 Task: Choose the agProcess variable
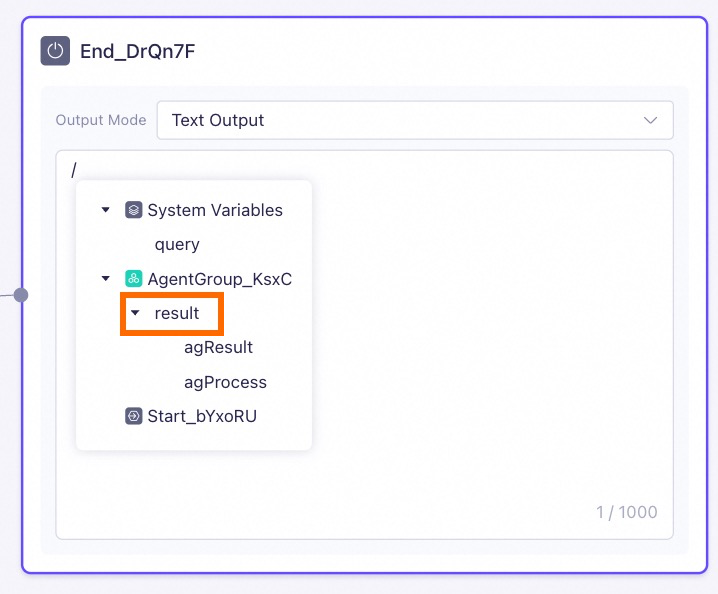click(x=225, y=382)
